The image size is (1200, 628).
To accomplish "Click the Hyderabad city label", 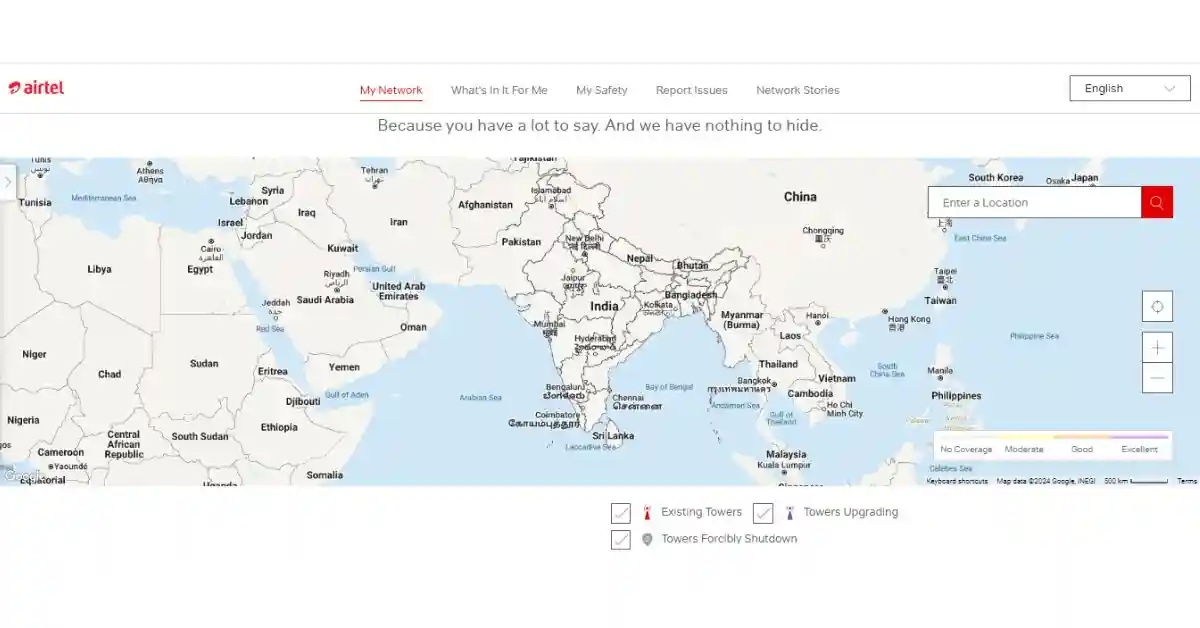I will [595, 338].
